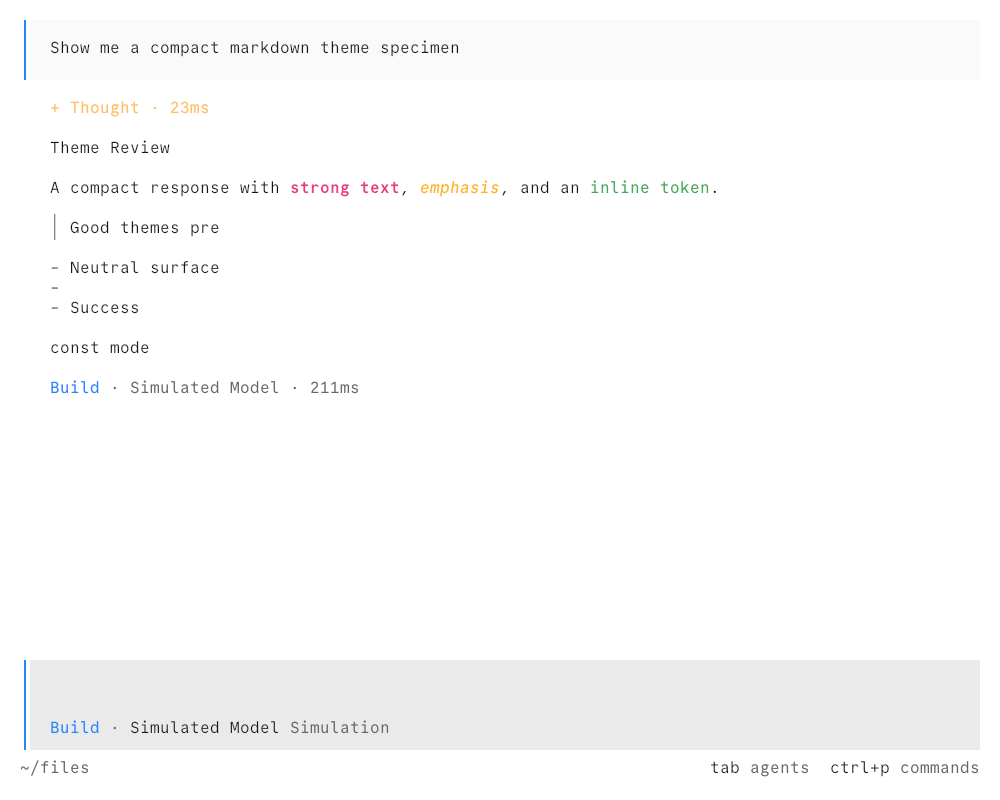The height and width of the screenshot is (800, 1000).
Task: Click the green inline token
Action: pos(649,188)
